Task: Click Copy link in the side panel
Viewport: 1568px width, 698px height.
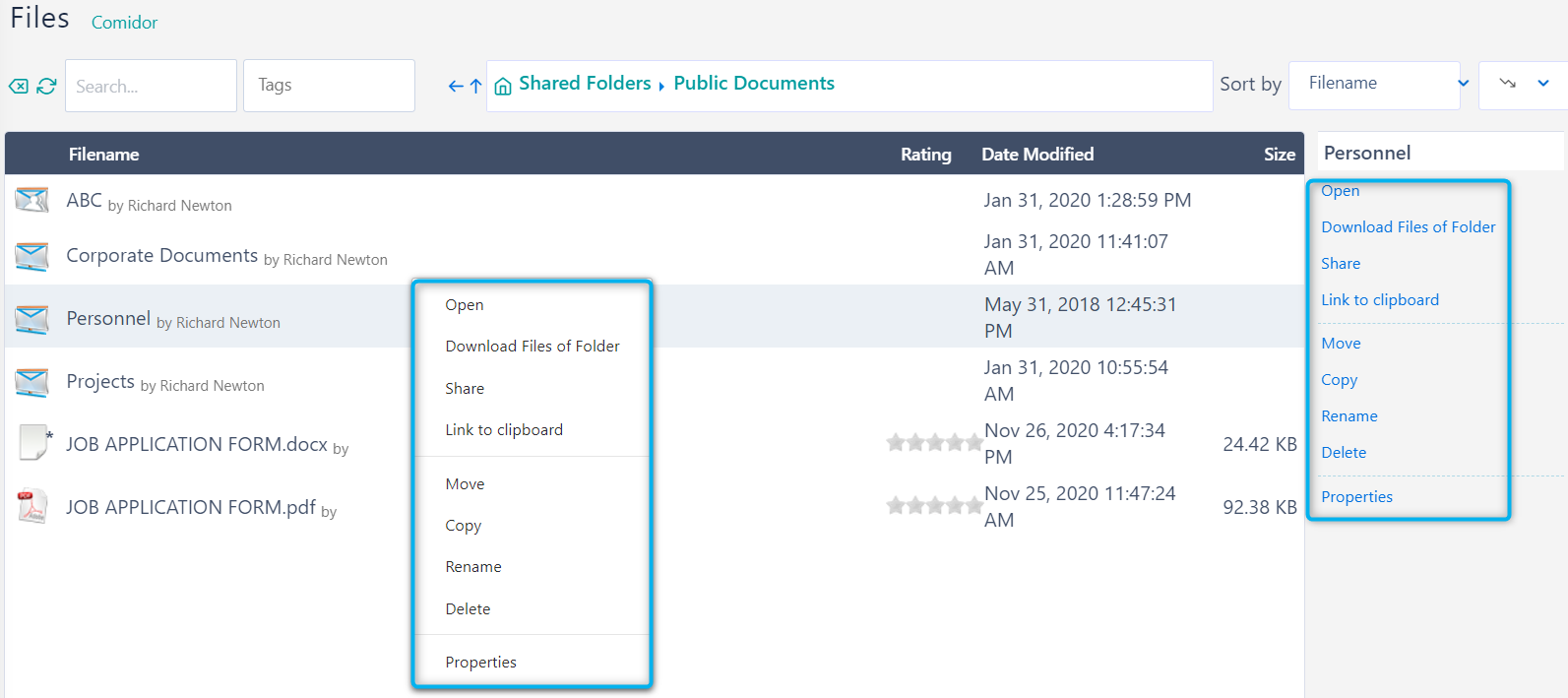Action: click(1340, 380)
